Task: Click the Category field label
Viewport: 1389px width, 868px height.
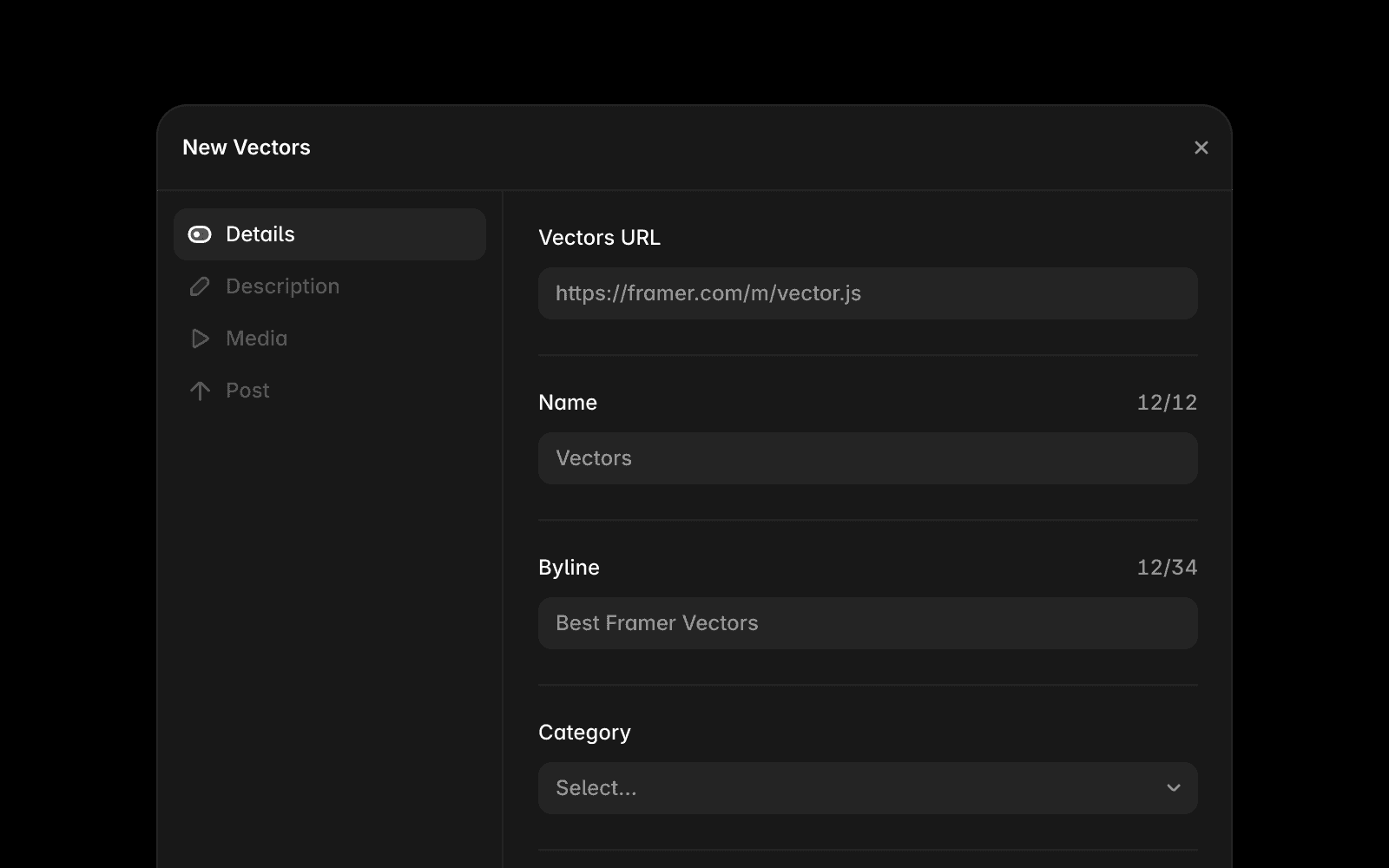Action: [x=584, y=733]
